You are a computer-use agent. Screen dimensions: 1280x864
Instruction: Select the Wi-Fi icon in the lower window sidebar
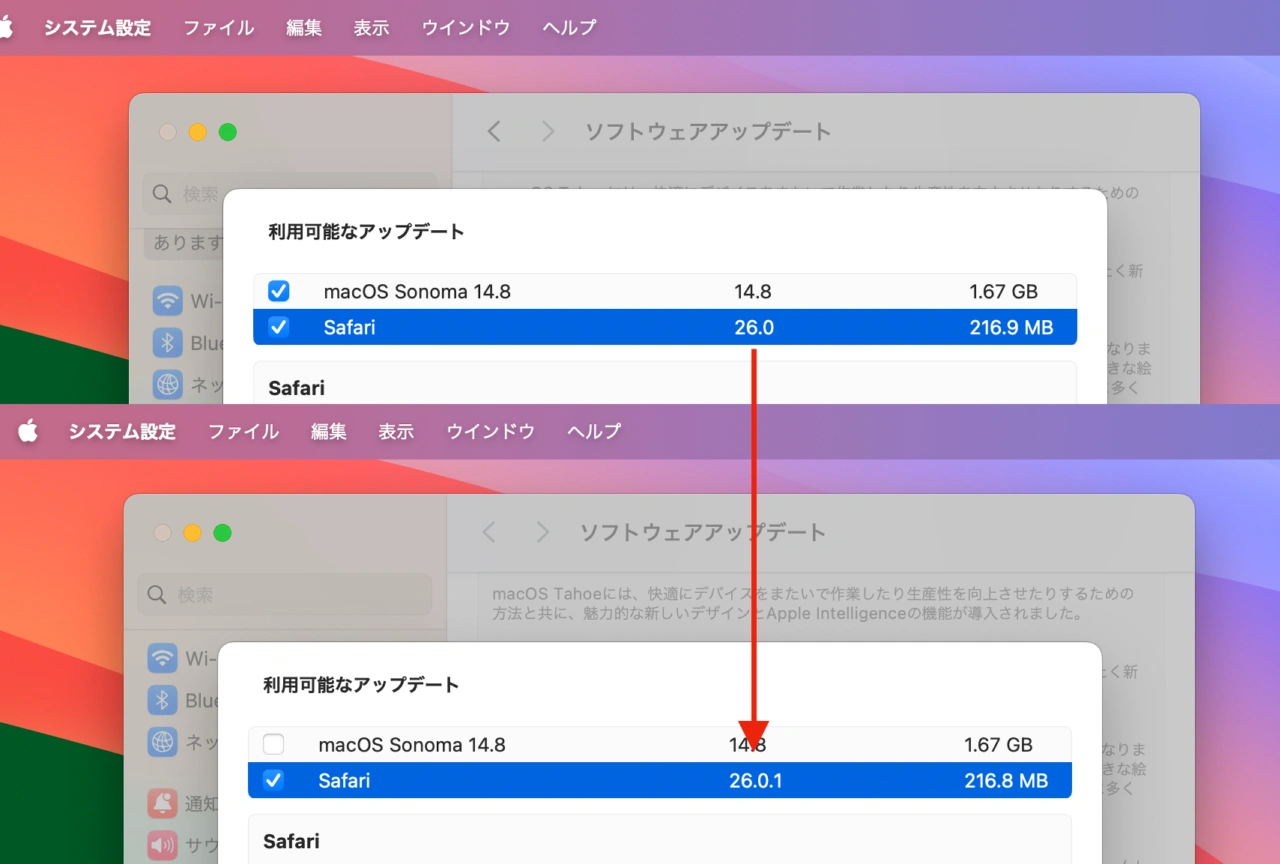[x=162, y=658]
